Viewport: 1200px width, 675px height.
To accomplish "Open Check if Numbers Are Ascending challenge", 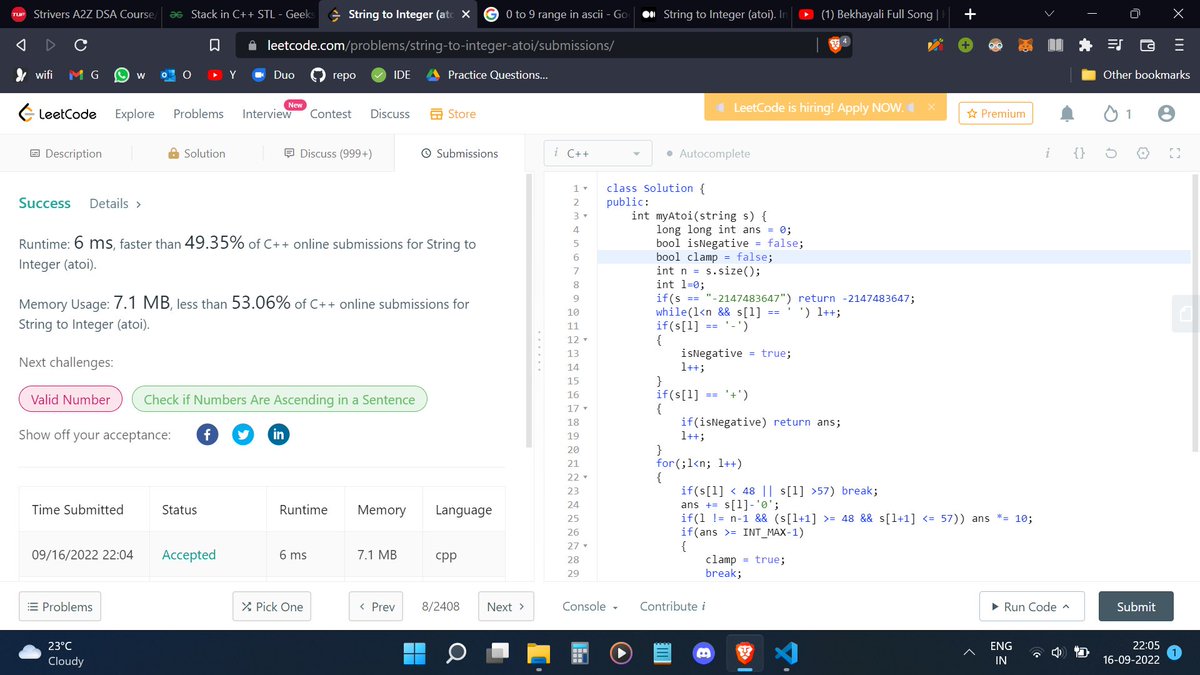I will click(279, 400).
